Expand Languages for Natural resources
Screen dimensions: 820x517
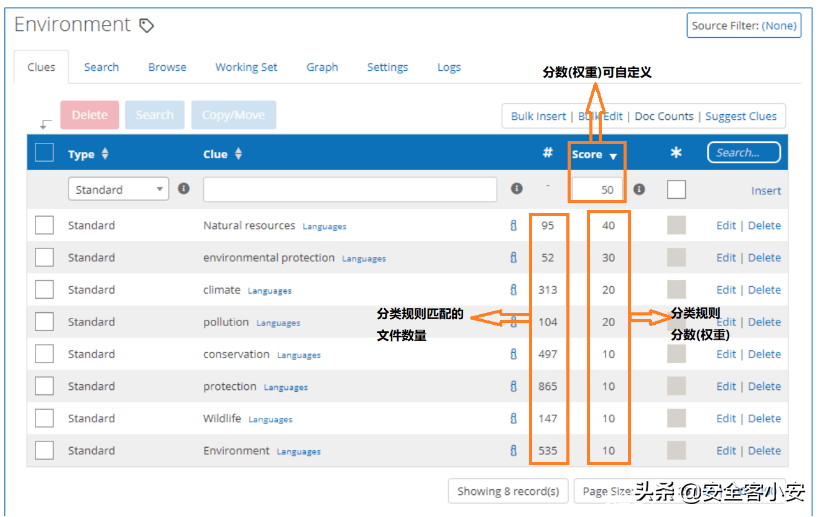point(324,226)
